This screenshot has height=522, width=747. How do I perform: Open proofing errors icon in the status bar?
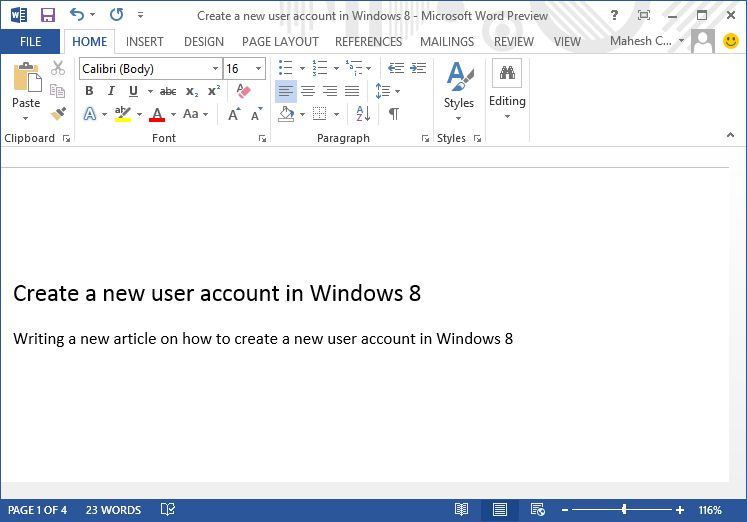[x=168, y=510]
